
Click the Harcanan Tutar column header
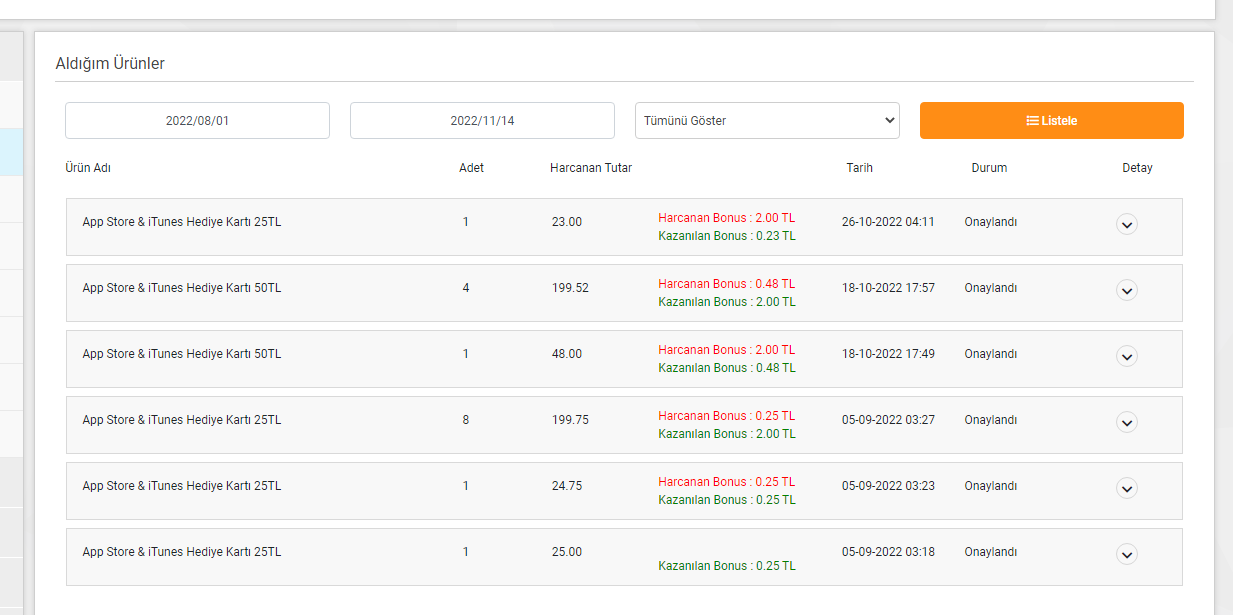591,168
